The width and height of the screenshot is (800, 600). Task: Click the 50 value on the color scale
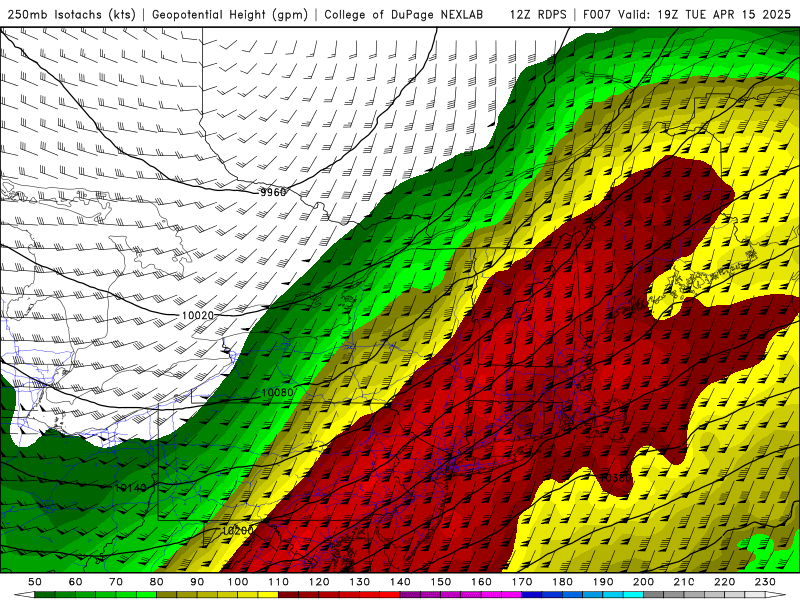pyautogui.click(x=35, y=582)
